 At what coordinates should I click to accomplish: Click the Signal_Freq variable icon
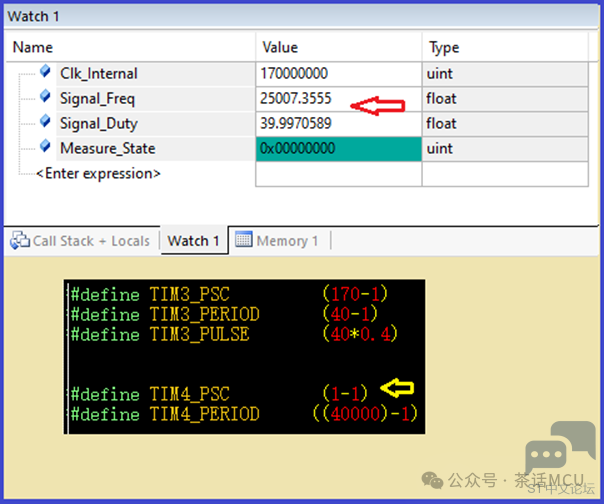[45, 96]
